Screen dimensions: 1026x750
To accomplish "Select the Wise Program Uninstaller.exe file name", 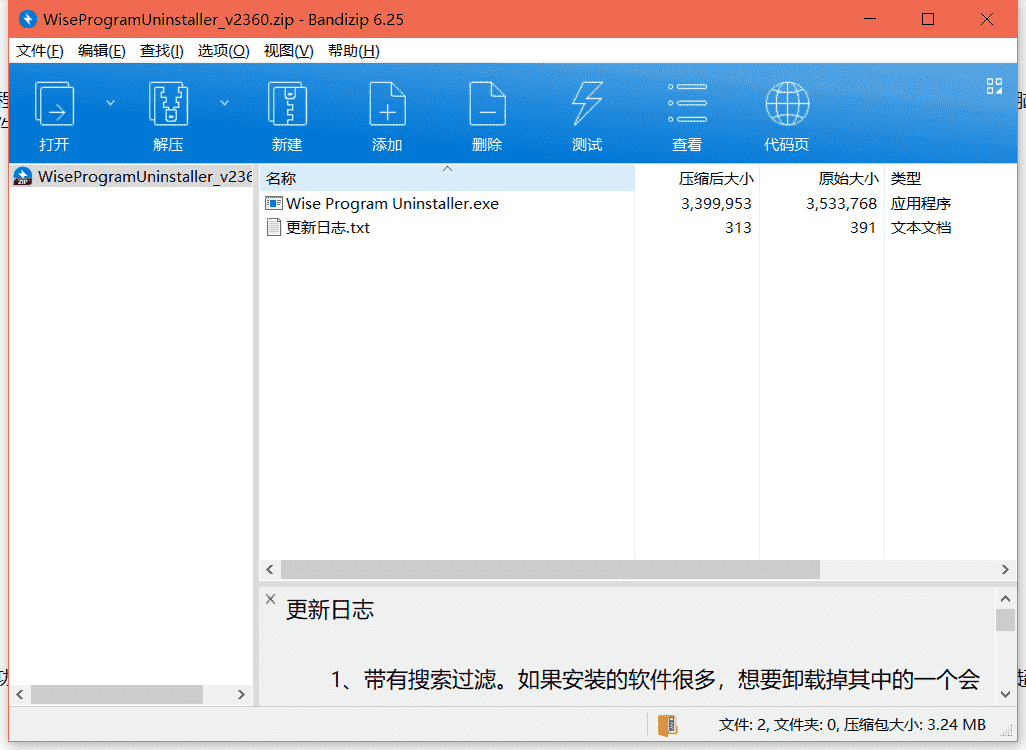I will [x=393, y=204].
